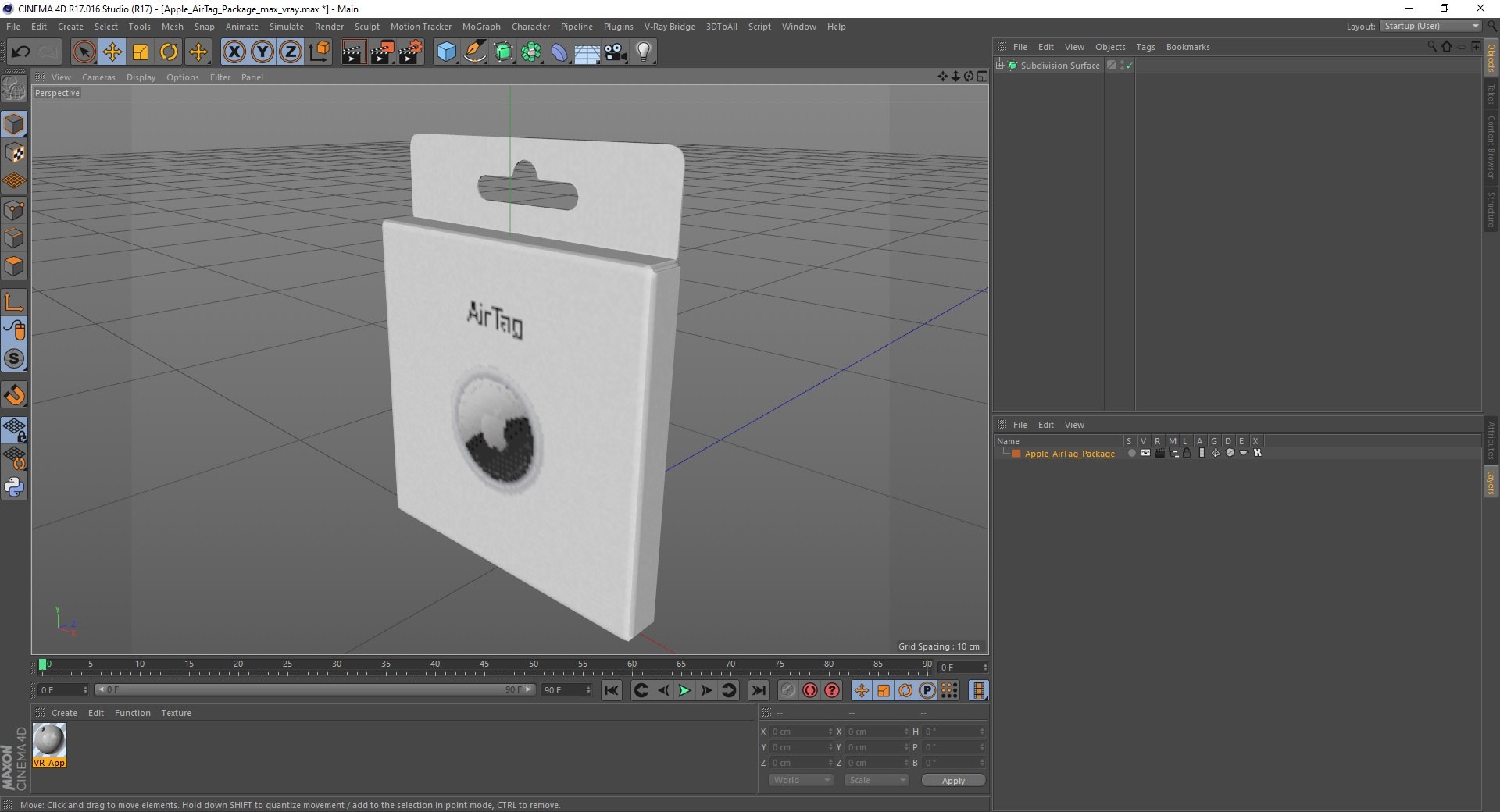Open the Array modeling objects icon

coord(531,52)
